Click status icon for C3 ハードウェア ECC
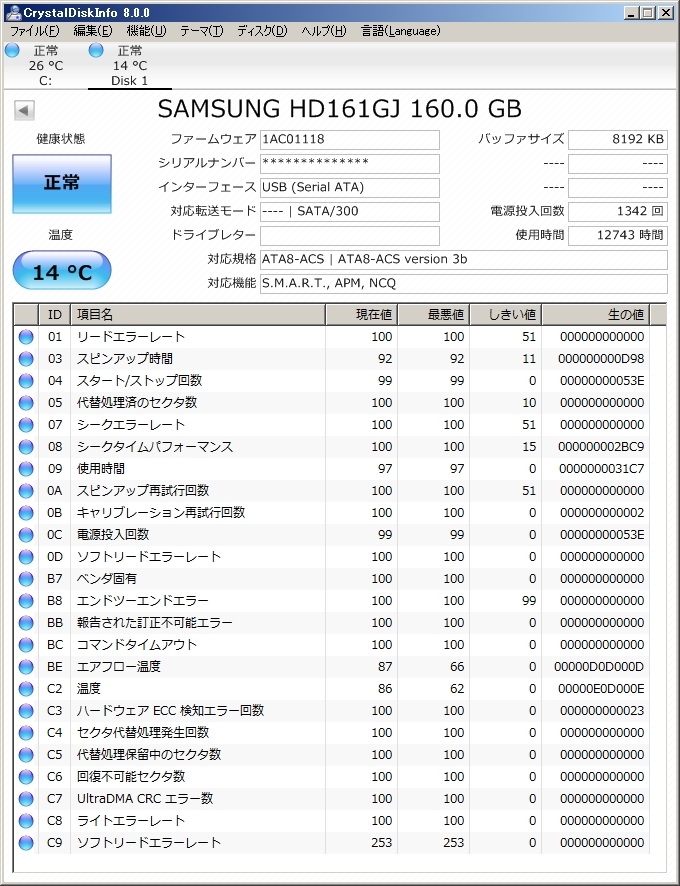 click(26, 711)
